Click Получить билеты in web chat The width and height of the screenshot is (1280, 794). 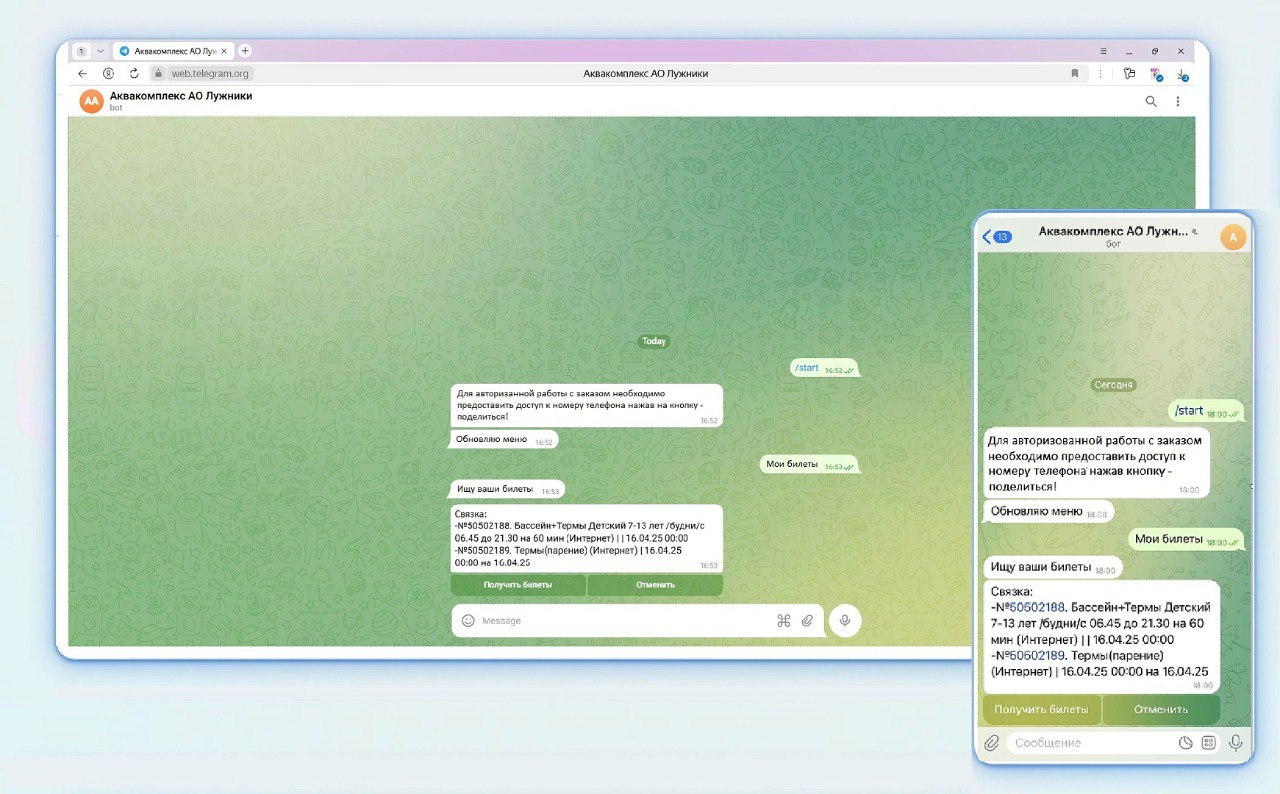click(x=518, y=585)
